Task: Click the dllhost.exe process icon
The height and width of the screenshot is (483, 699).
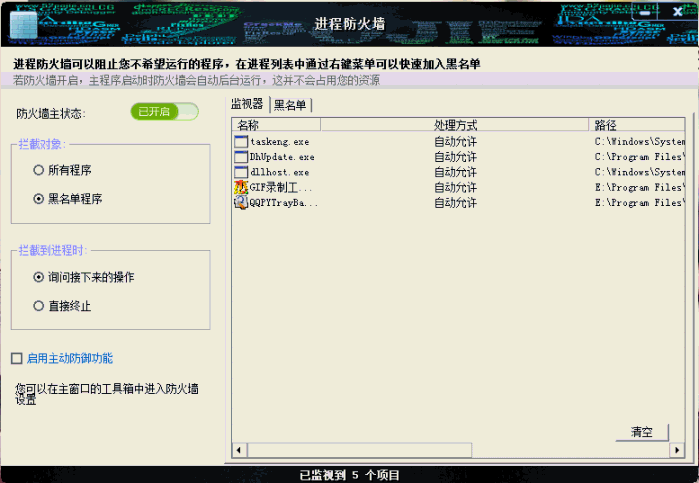Action: pos(241,172)
